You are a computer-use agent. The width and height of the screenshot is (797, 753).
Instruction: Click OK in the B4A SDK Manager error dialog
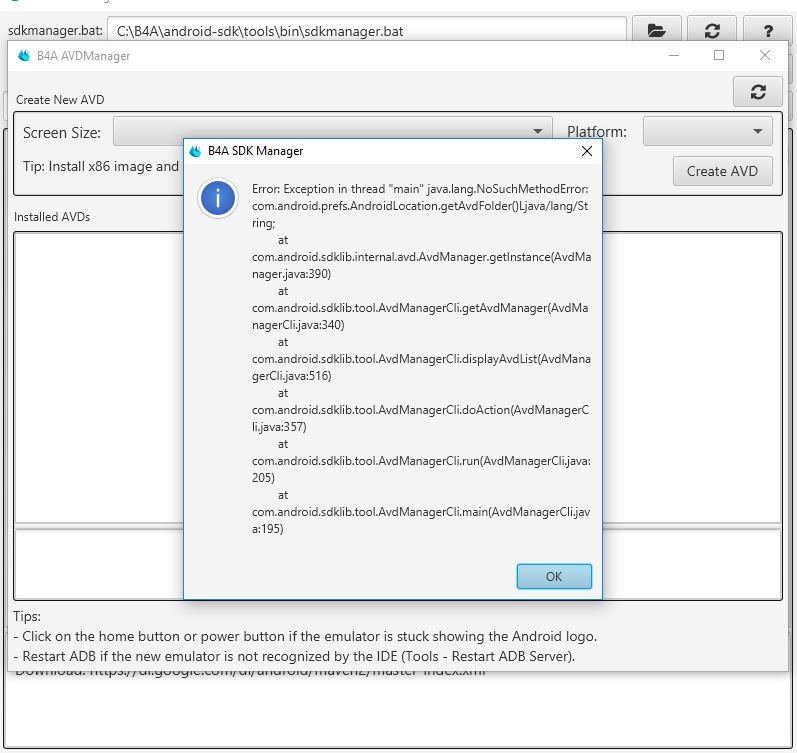point(554,576)
